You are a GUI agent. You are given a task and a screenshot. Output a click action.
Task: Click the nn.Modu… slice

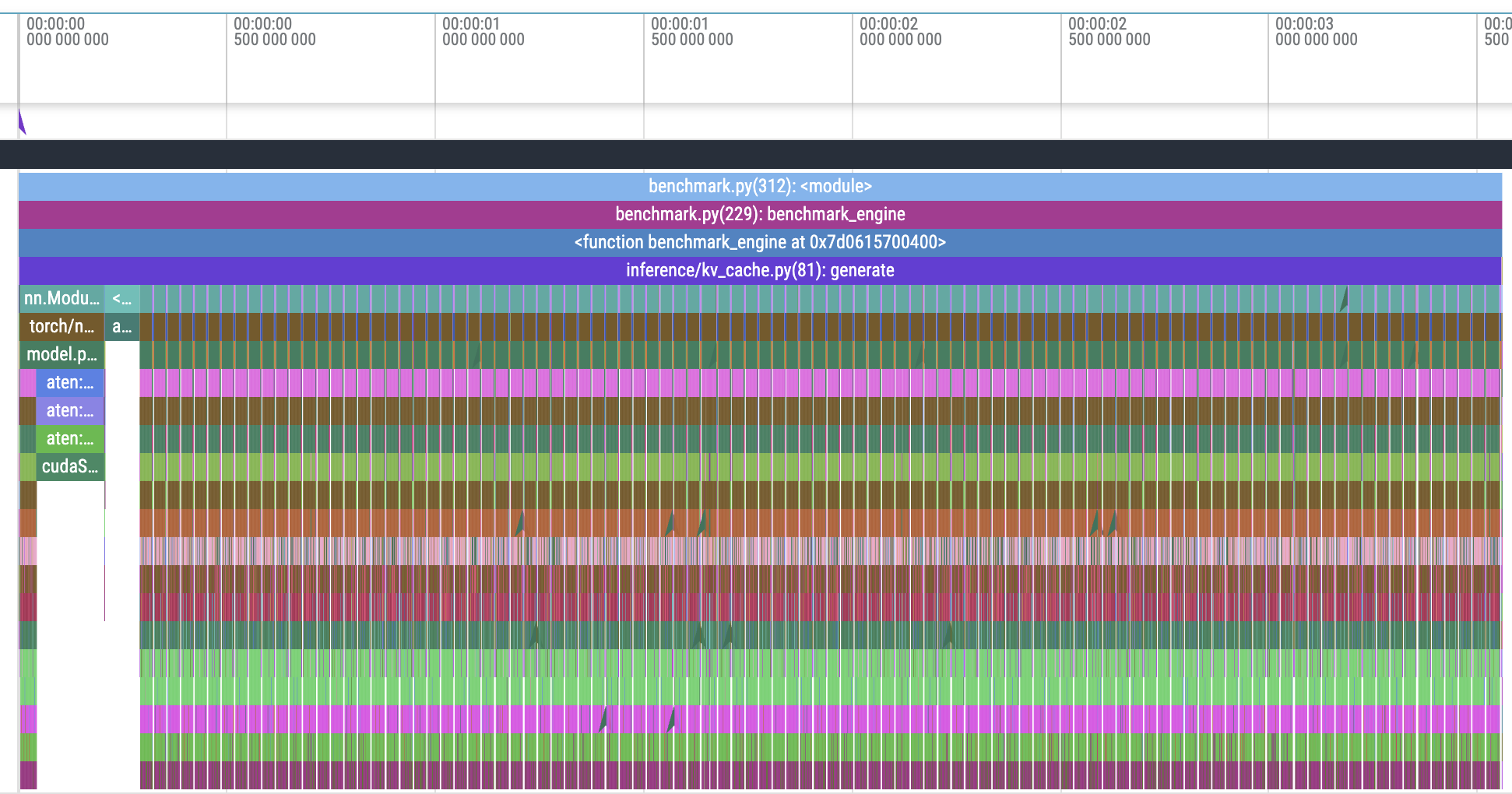click(62, 299)
